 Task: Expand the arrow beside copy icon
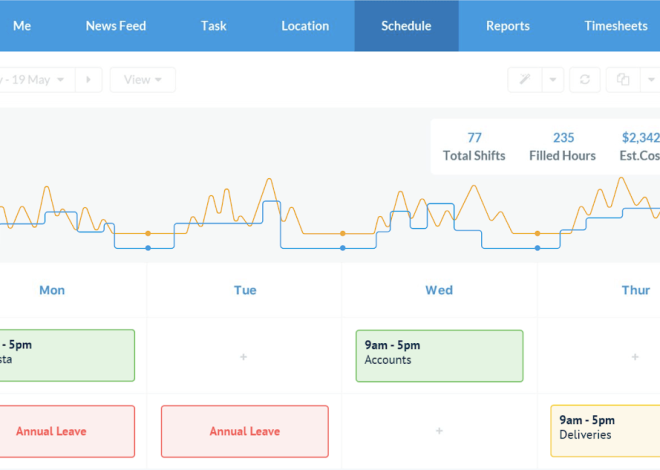click(x=651, y=80)
